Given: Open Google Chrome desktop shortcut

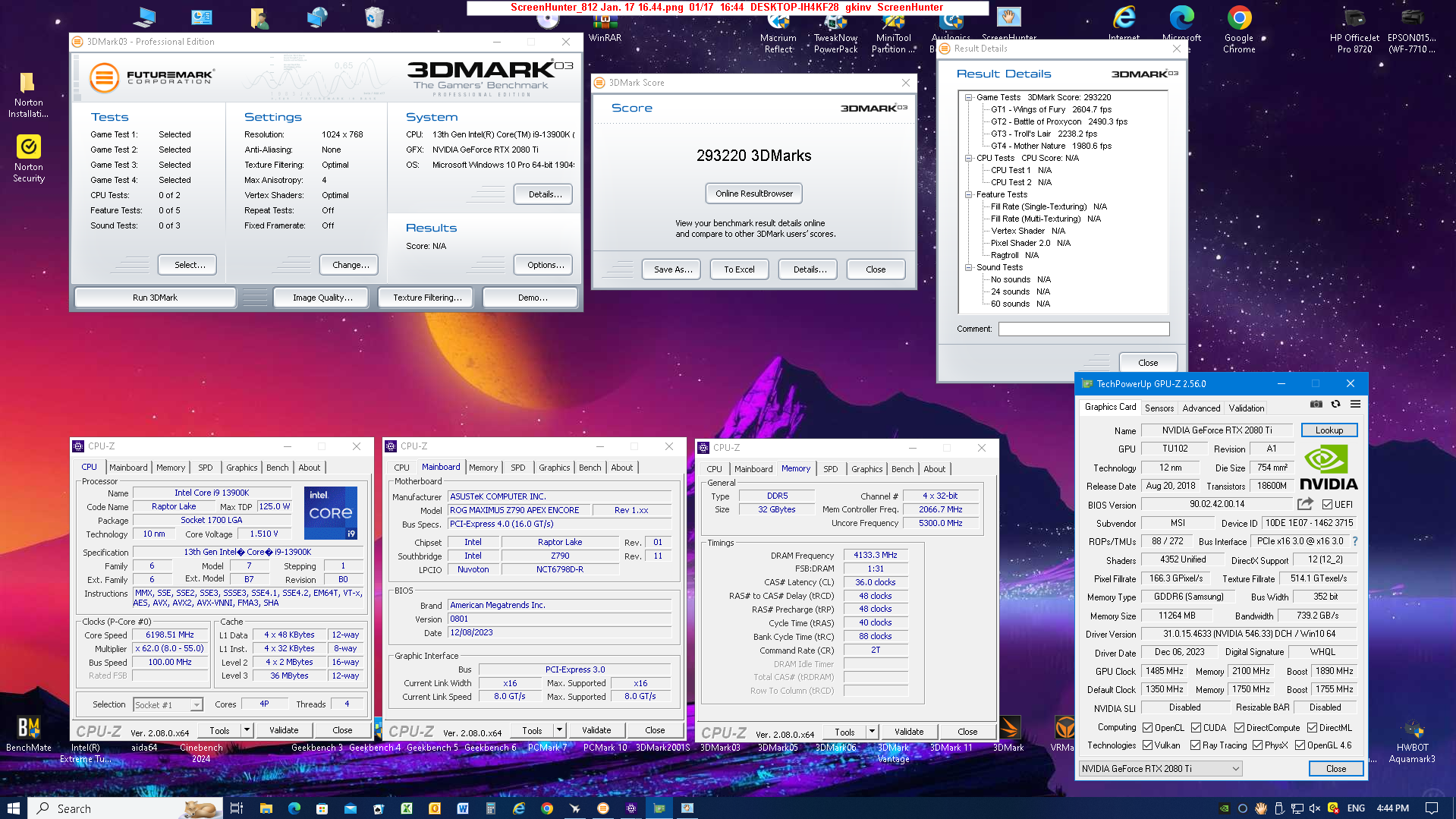Looking at the screenshot, I should 1239,29.
